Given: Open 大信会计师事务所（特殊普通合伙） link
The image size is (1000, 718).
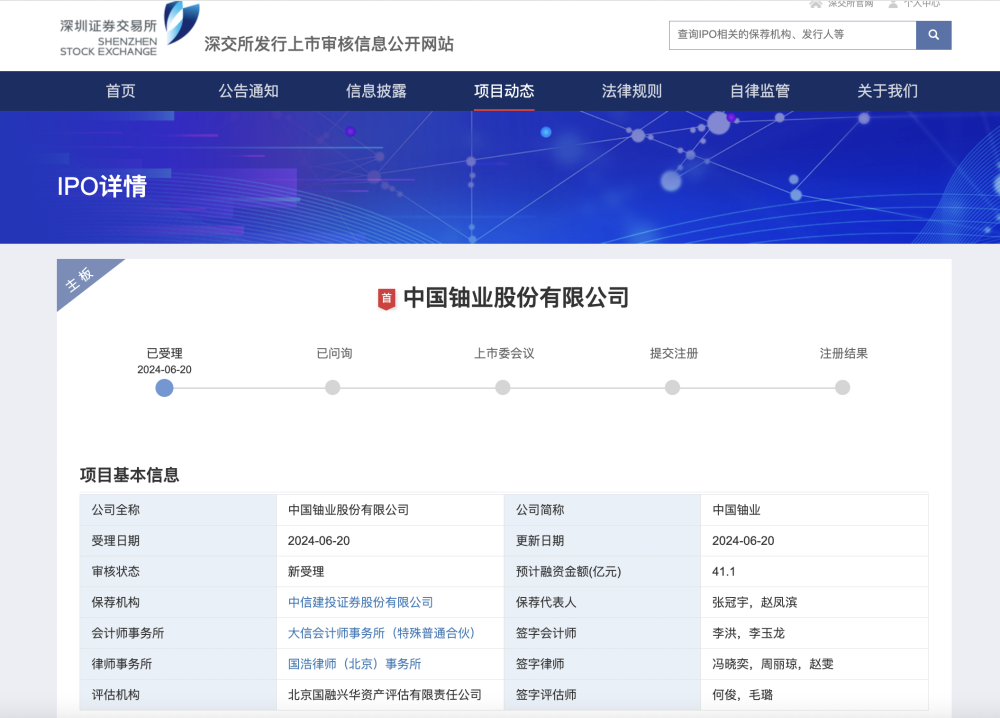Looking at the screenshot, I should (x=382, y=633).
